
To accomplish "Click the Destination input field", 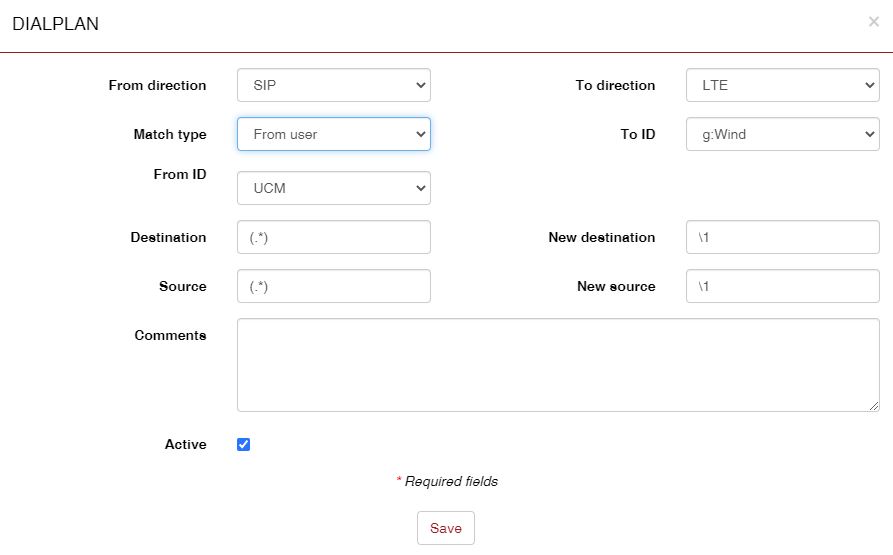I will [x=333, y=237].
